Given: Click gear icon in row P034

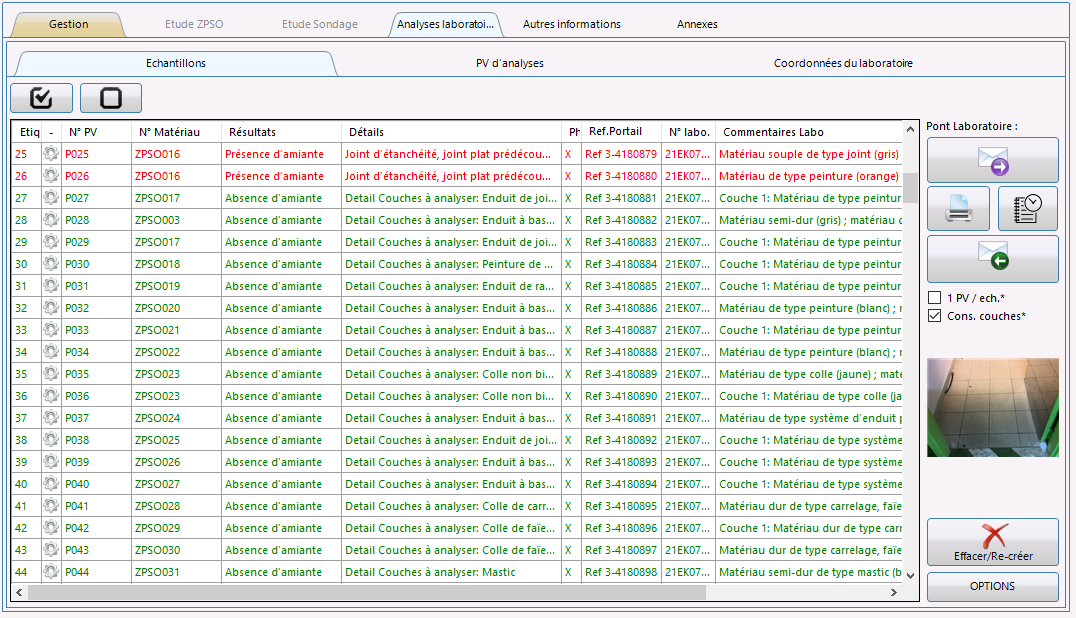Looking at the screenshot, I should pyautogui.click(x=51, y=351).
